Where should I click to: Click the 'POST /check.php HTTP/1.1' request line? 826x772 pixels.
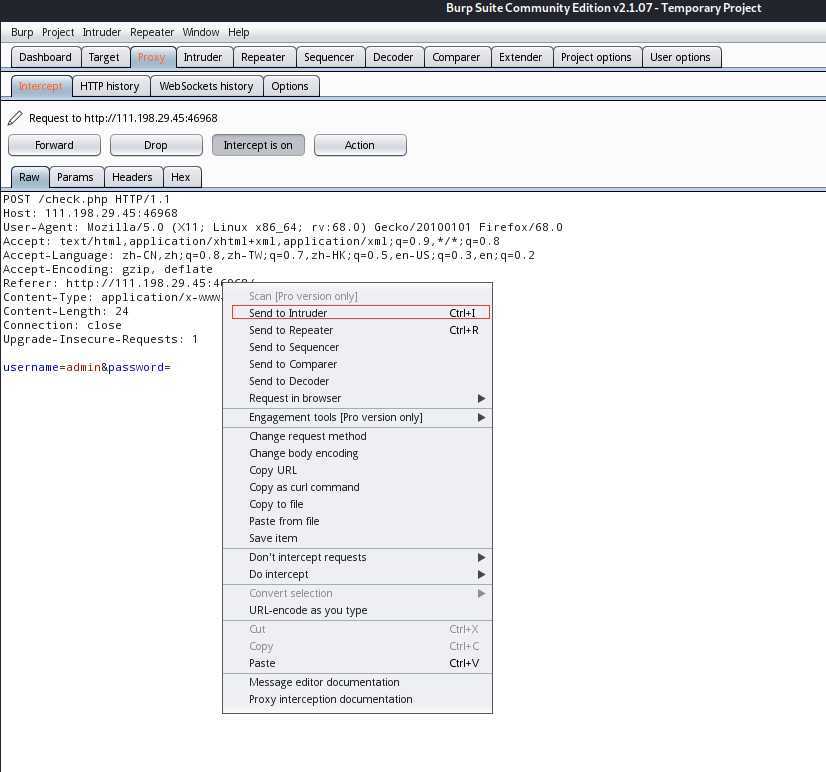tap(86, 199)
